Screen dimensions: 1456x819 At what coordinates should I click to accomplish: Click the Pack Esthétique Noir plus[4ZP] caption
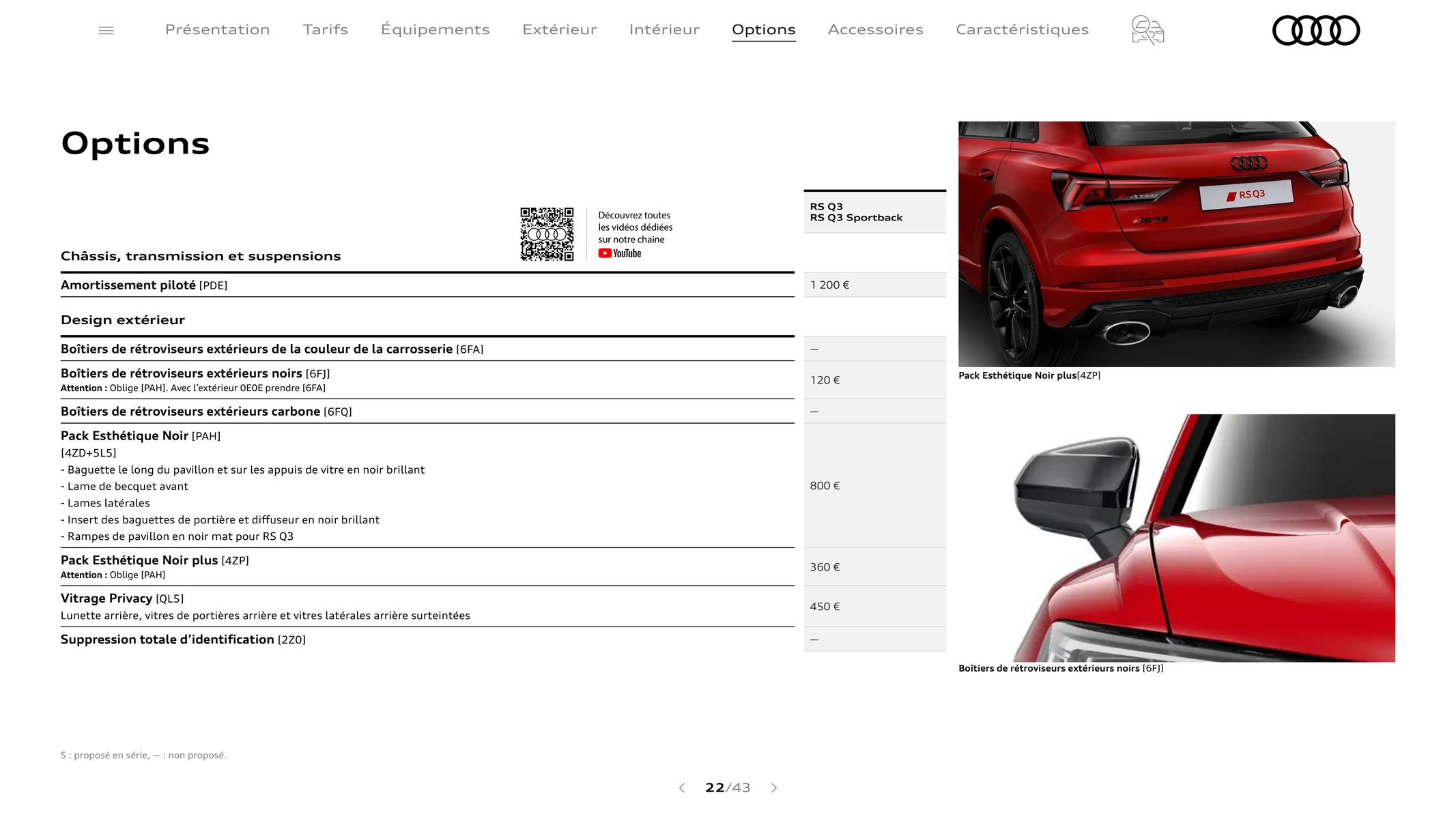click(1029, 375)
